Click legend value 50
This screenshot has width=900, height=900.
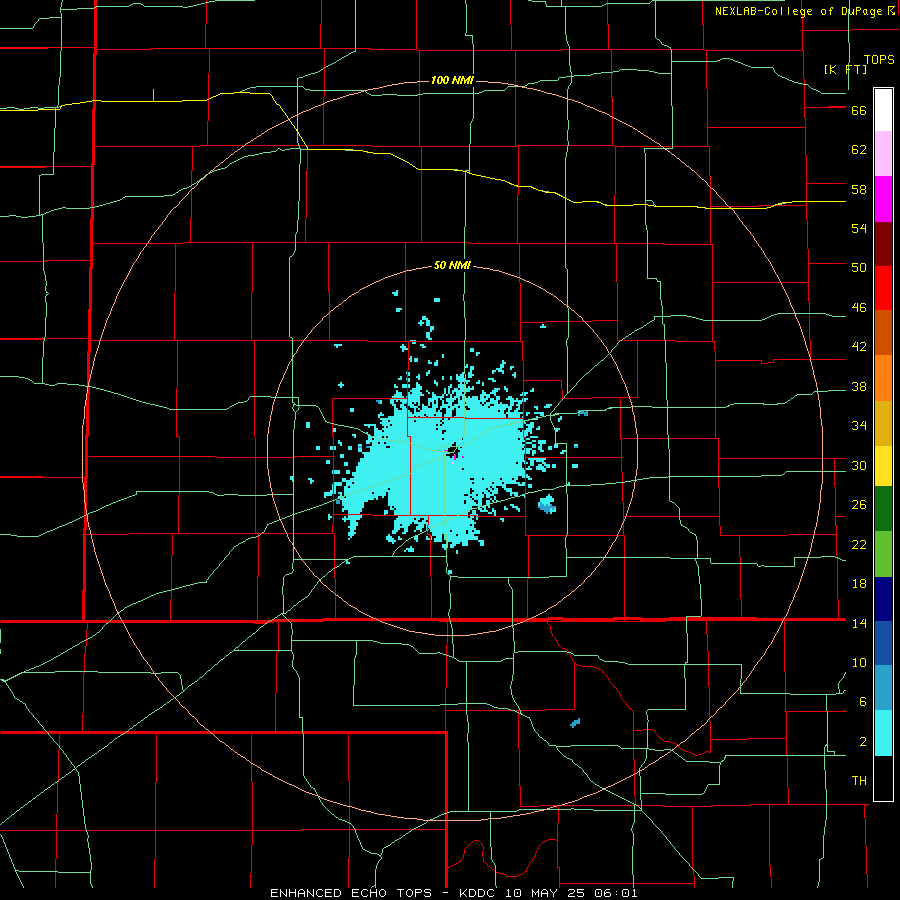pos(859,268)
